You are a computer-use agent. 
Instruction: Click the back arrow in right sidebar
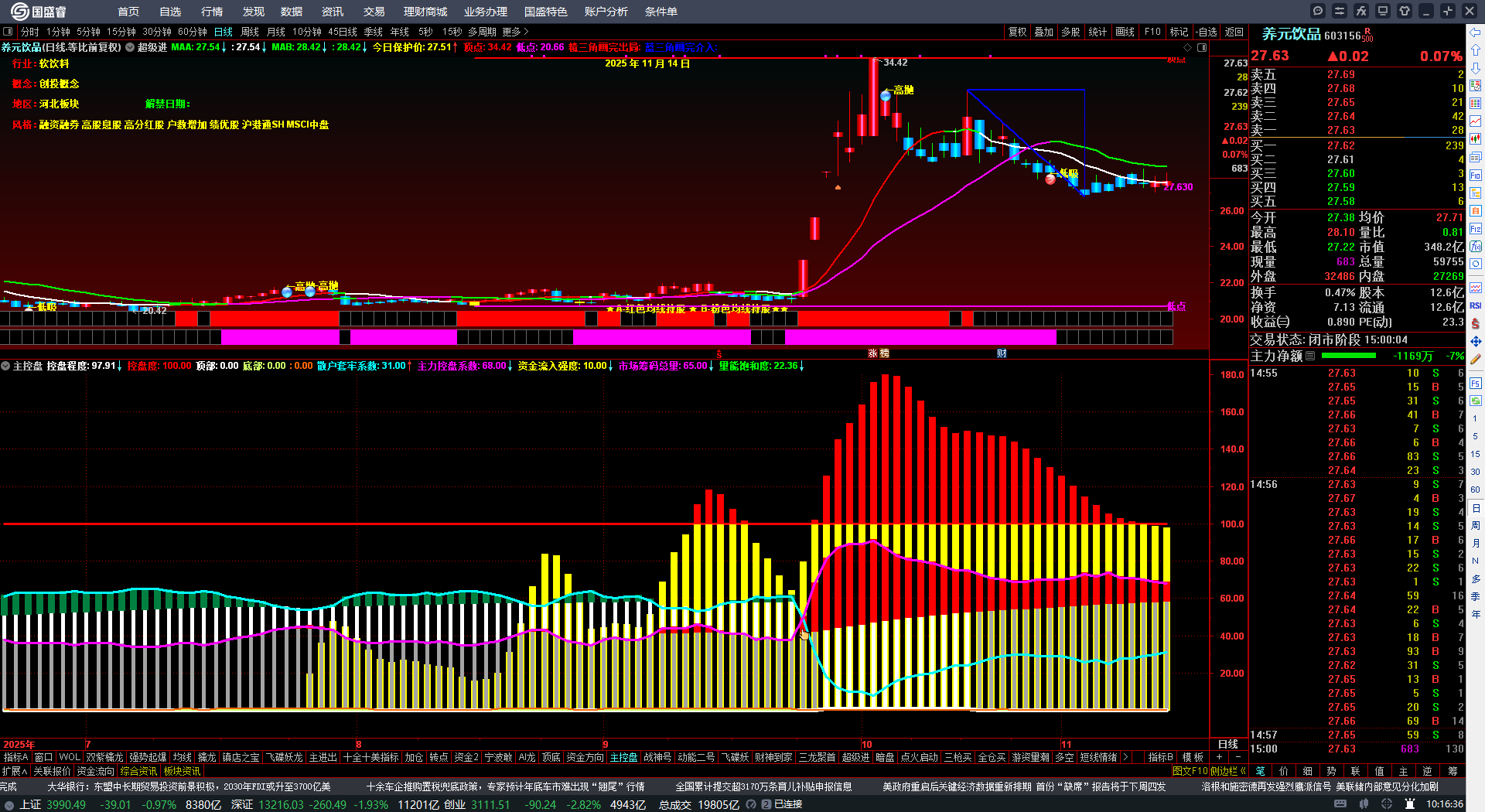pyautogui.click(x=1476, y=32)
